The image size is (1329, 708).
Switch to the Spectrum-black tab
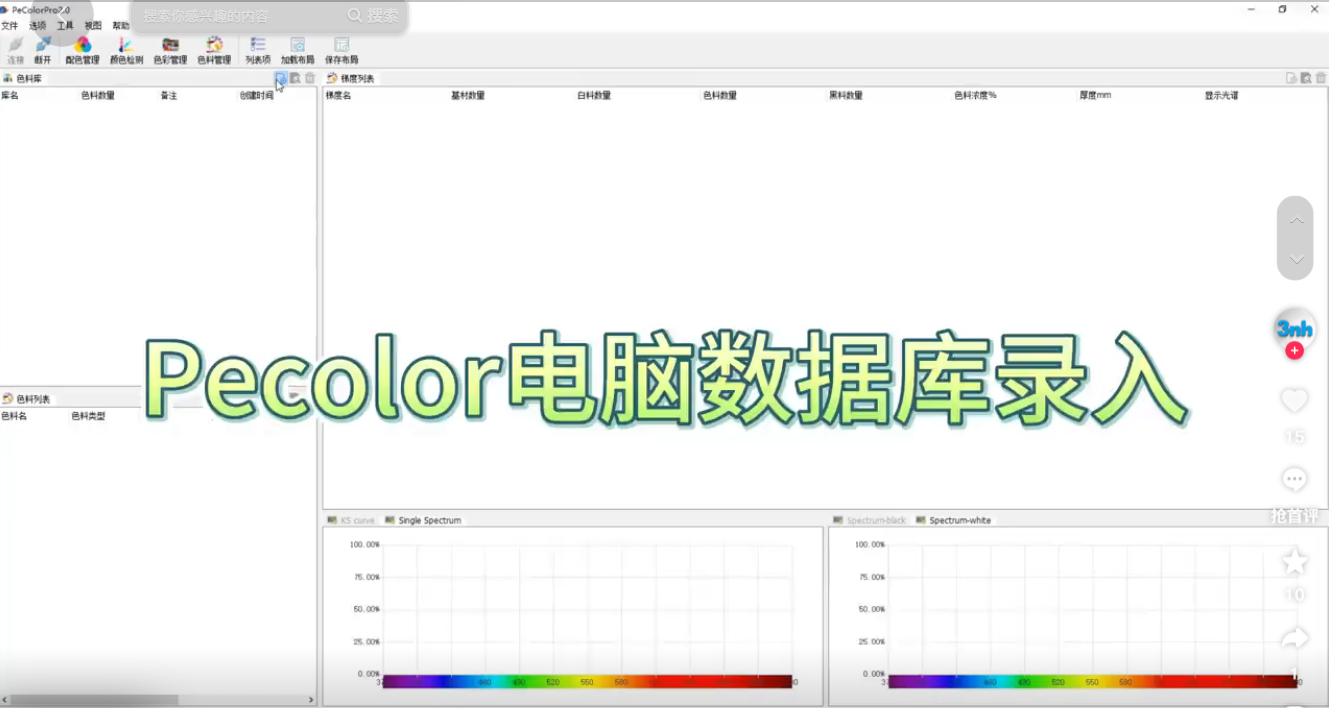[870, 520]
